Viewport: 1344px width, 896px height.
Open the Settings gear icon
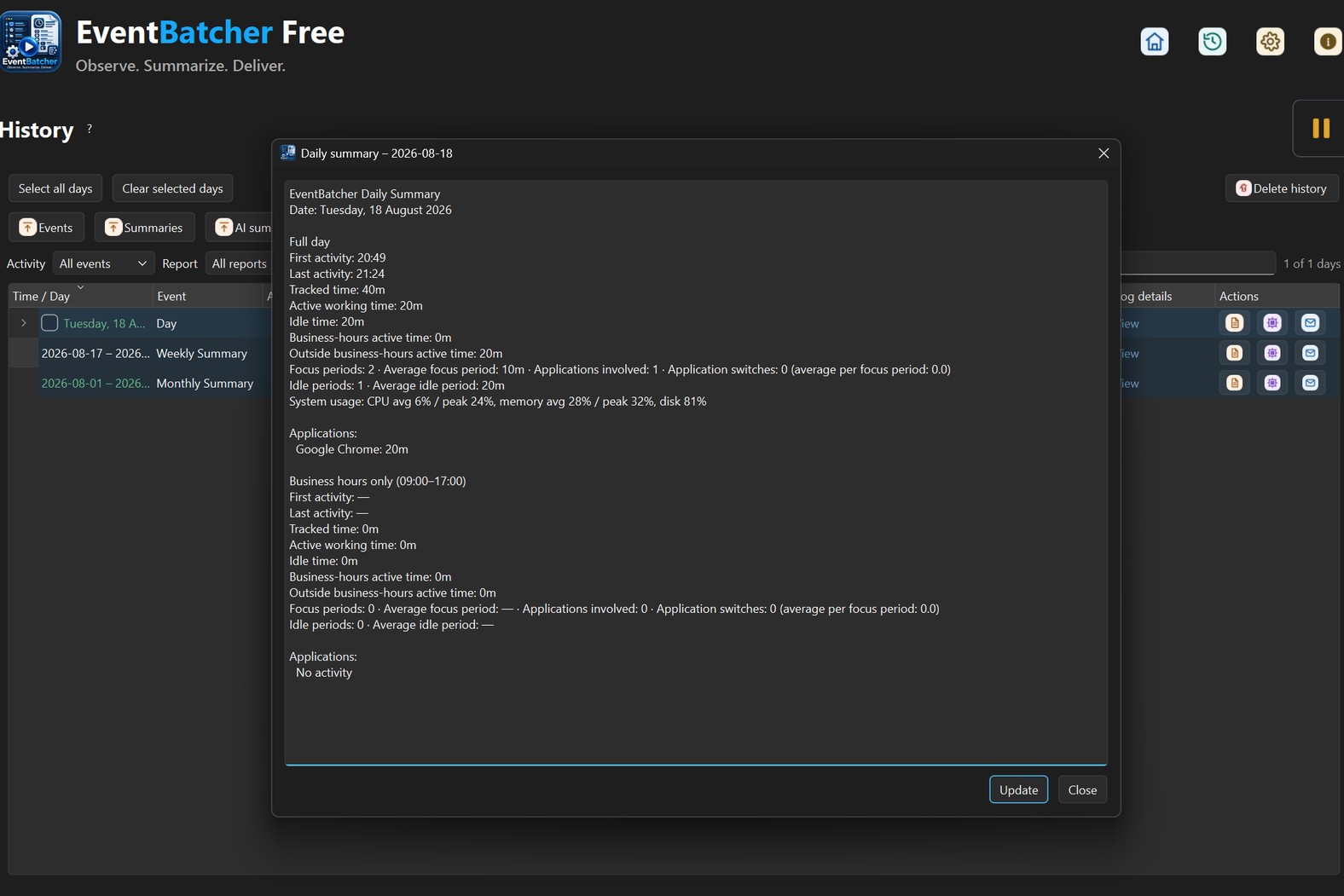1271,41
